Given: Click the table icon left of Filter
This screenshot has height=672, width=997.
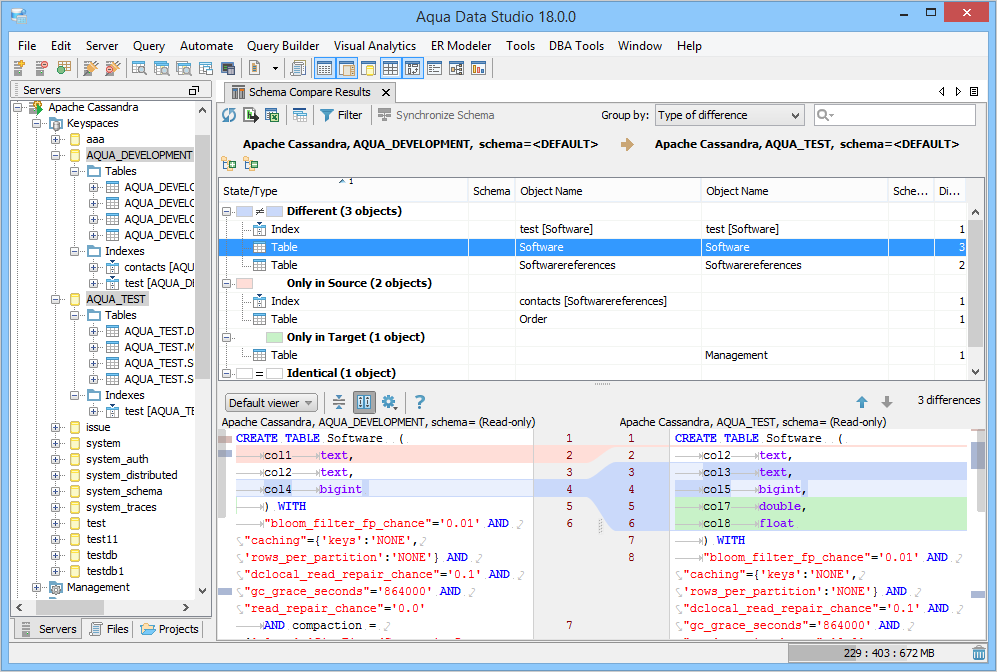Looking at the screenshot, I should point(300,115).
